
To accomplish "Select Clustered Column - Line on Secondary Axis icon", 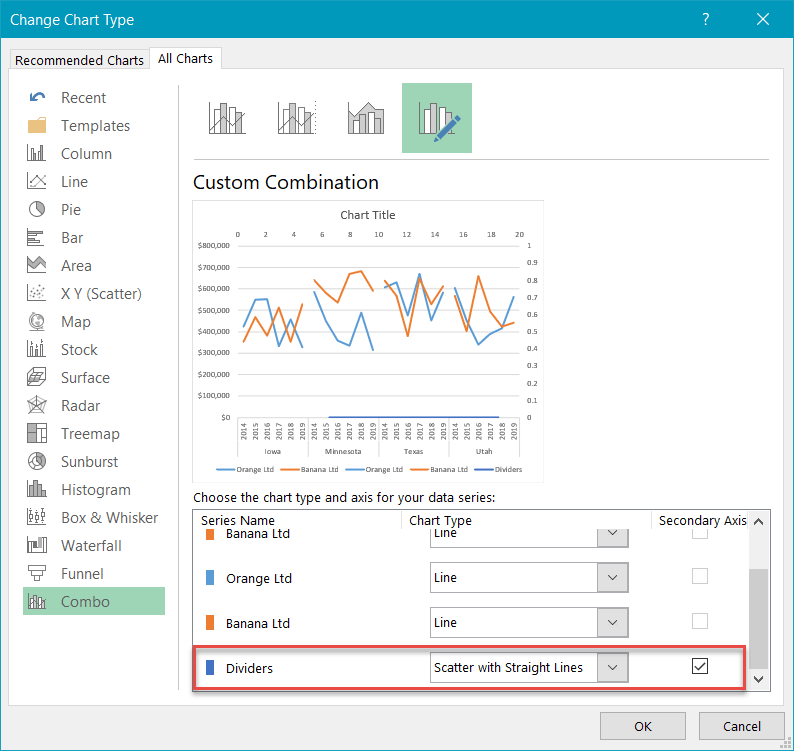I will [x=297, y=118].
